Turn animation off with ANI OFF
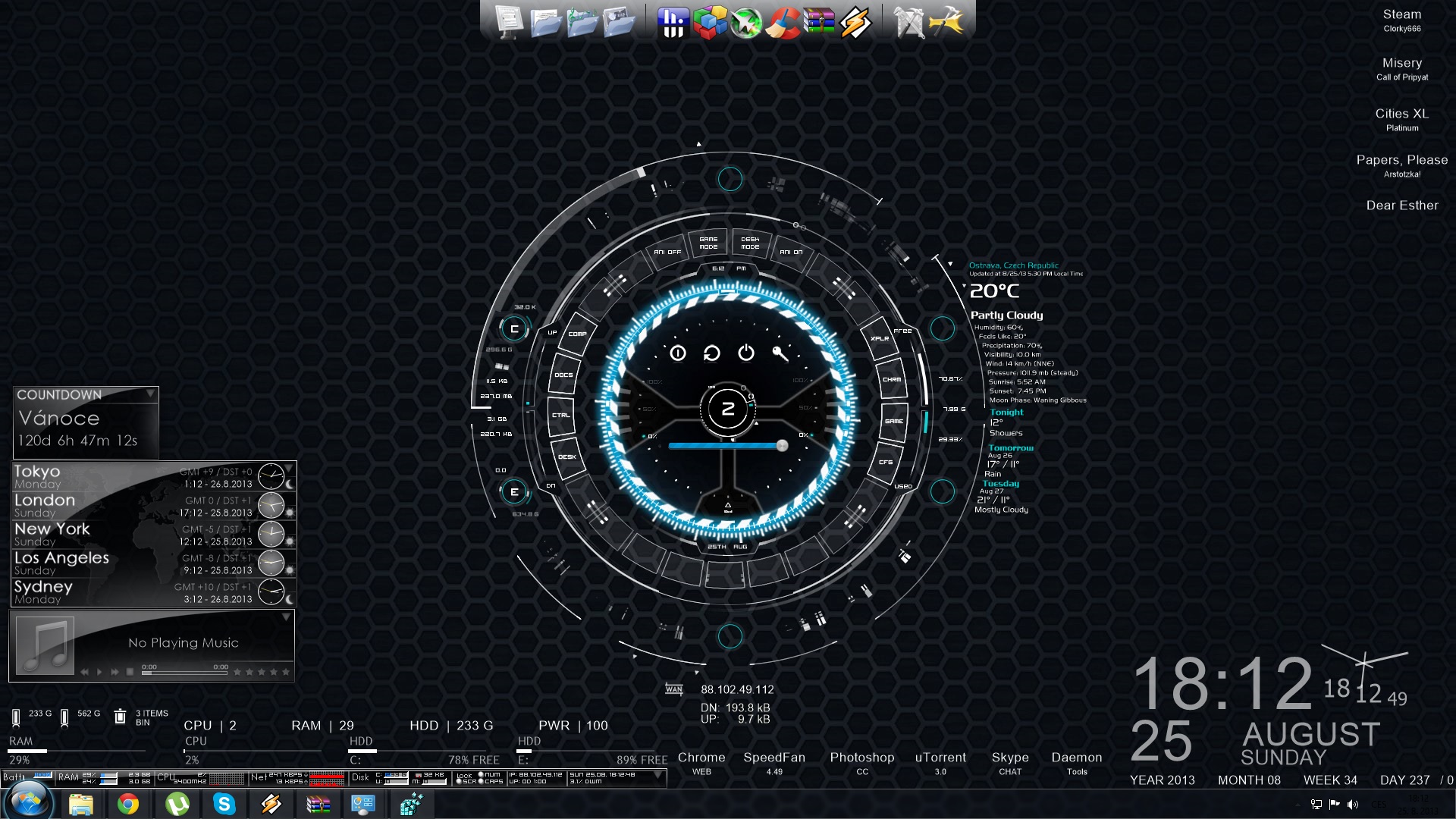Viewport: 1456px width, 819px height. (x=667, y=252)
